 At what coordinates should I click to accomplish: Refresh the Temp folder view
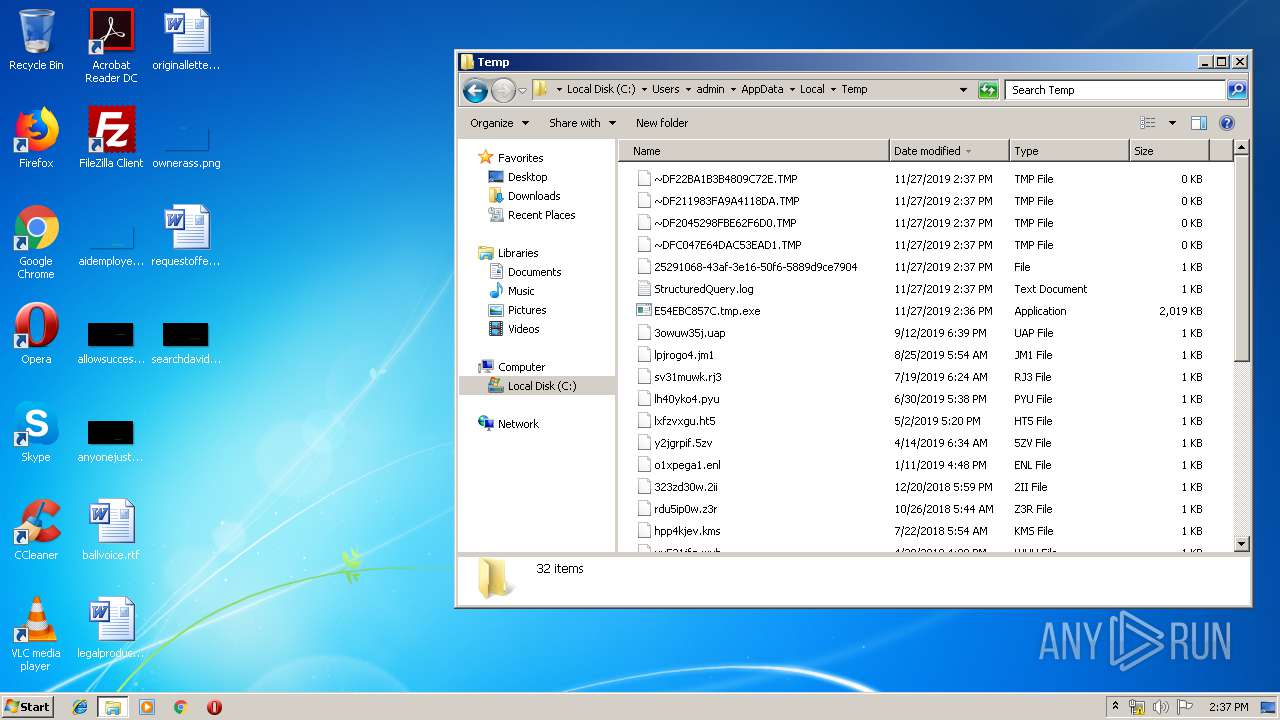point(988,90)
